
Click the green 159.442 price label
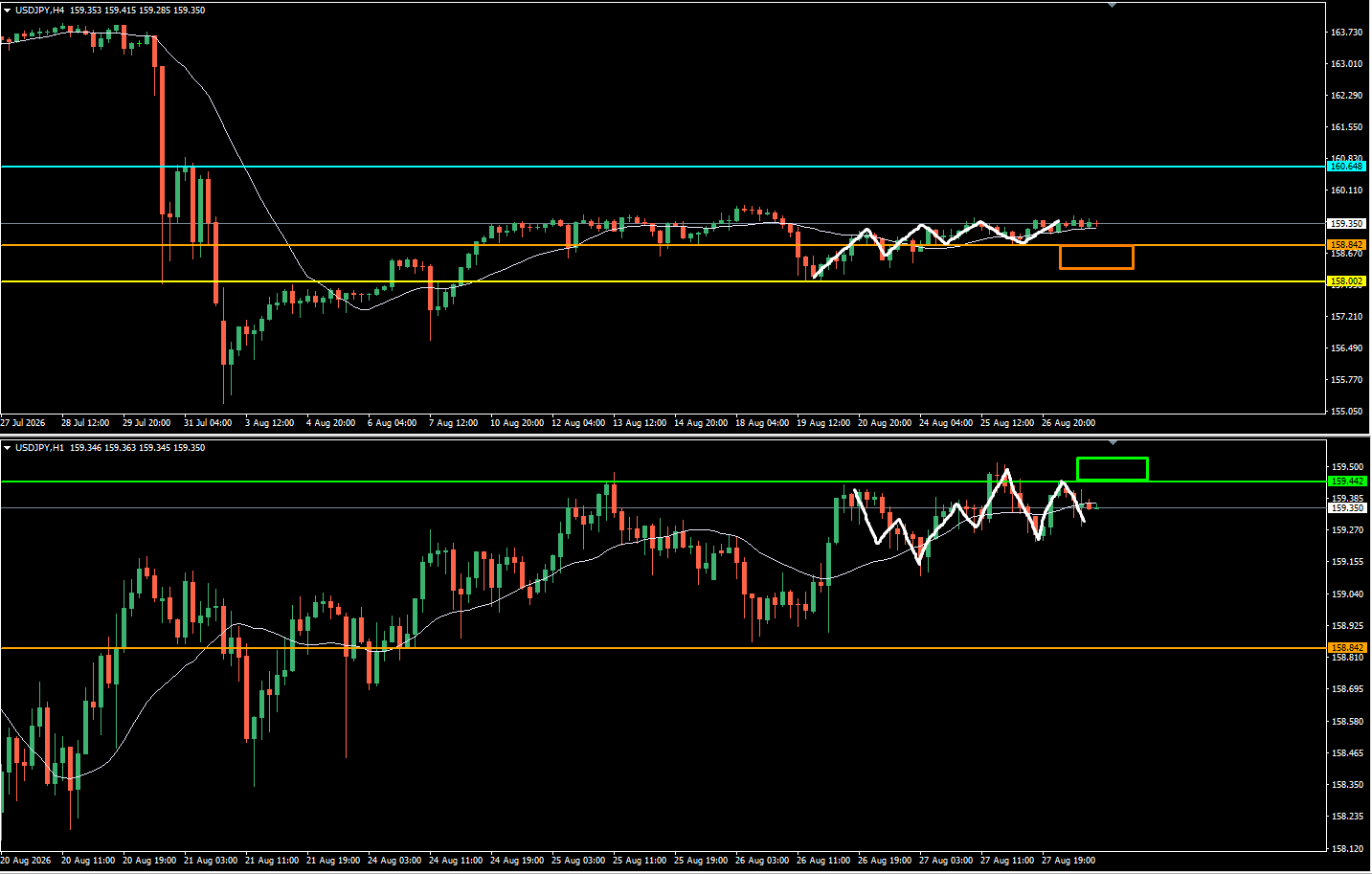1346,482
